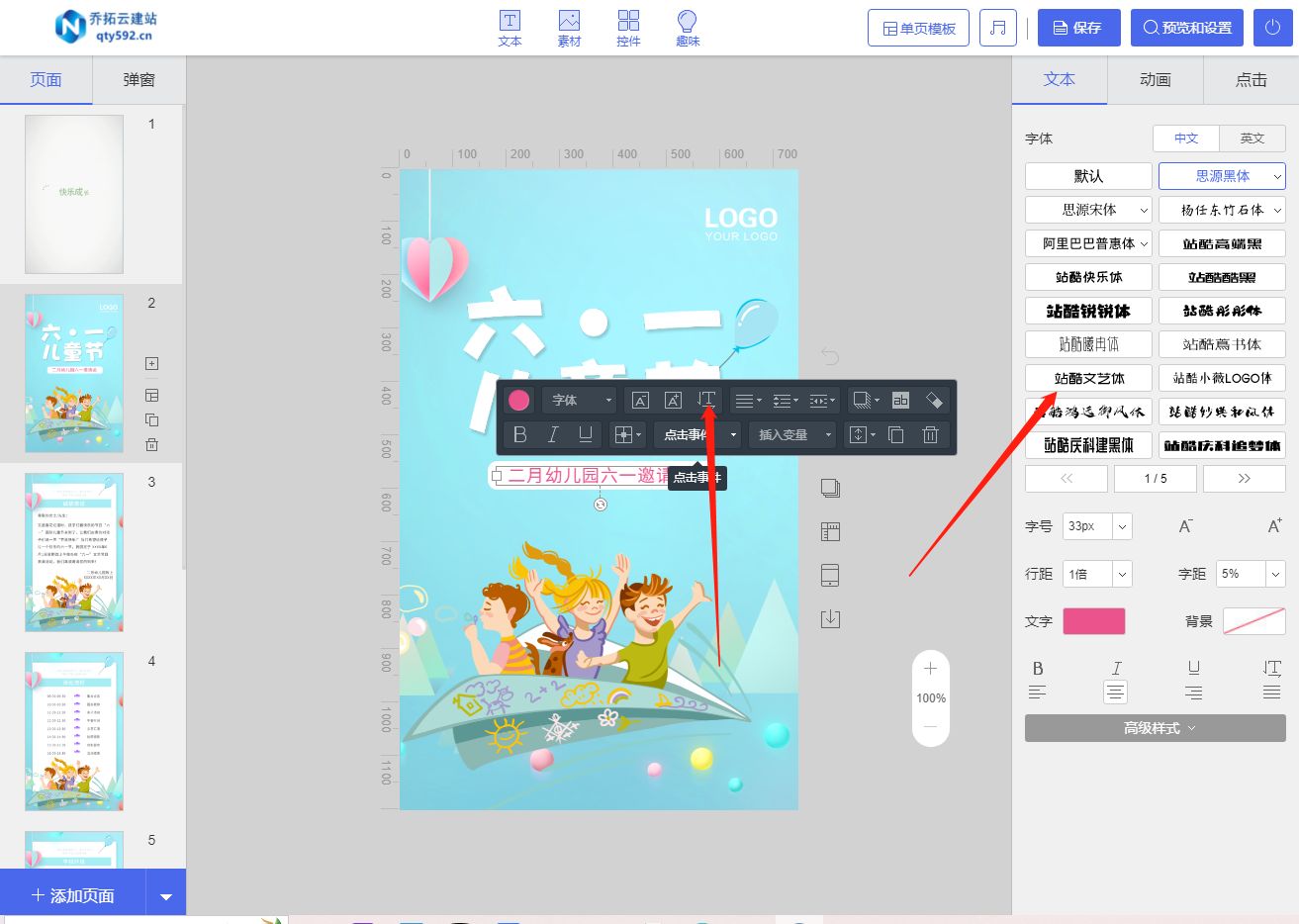Click the phone preview icon beside canvas
This screenshot has width=1299, height=924.
[830, 575]
